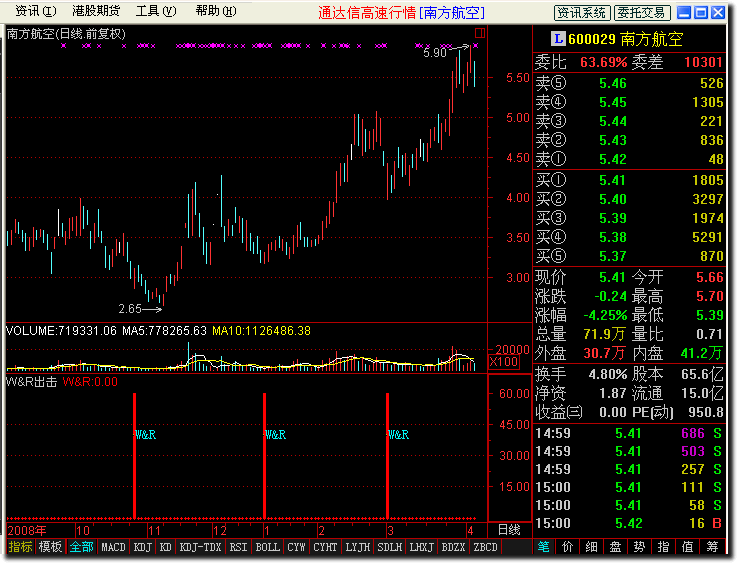Screen dimensions: 740x565
Task: Click the 14:59 trade of 686 S
Action: pos(630,433)
